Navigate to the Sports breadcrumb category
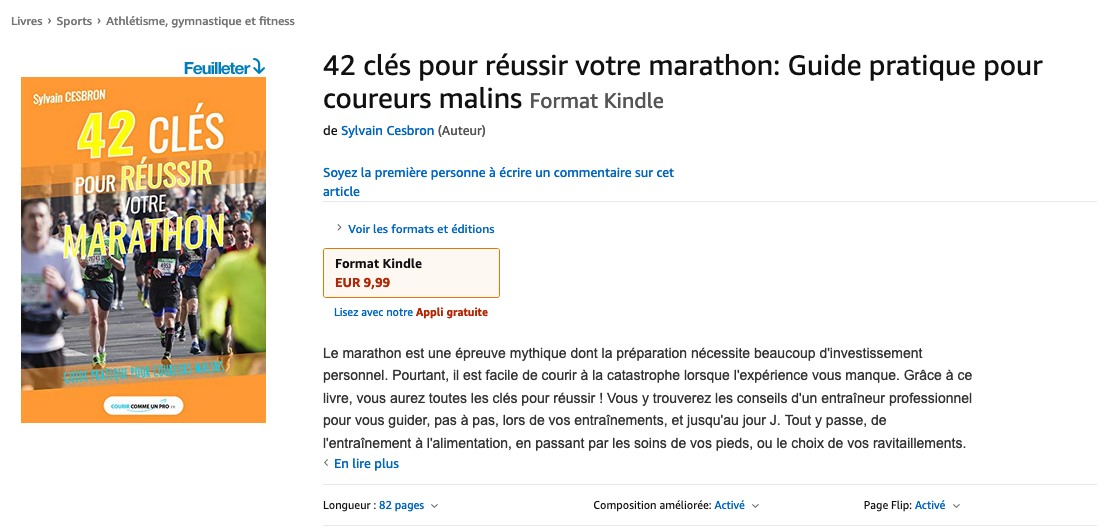This screenshot has height=530, width=1112. (74, 21)
